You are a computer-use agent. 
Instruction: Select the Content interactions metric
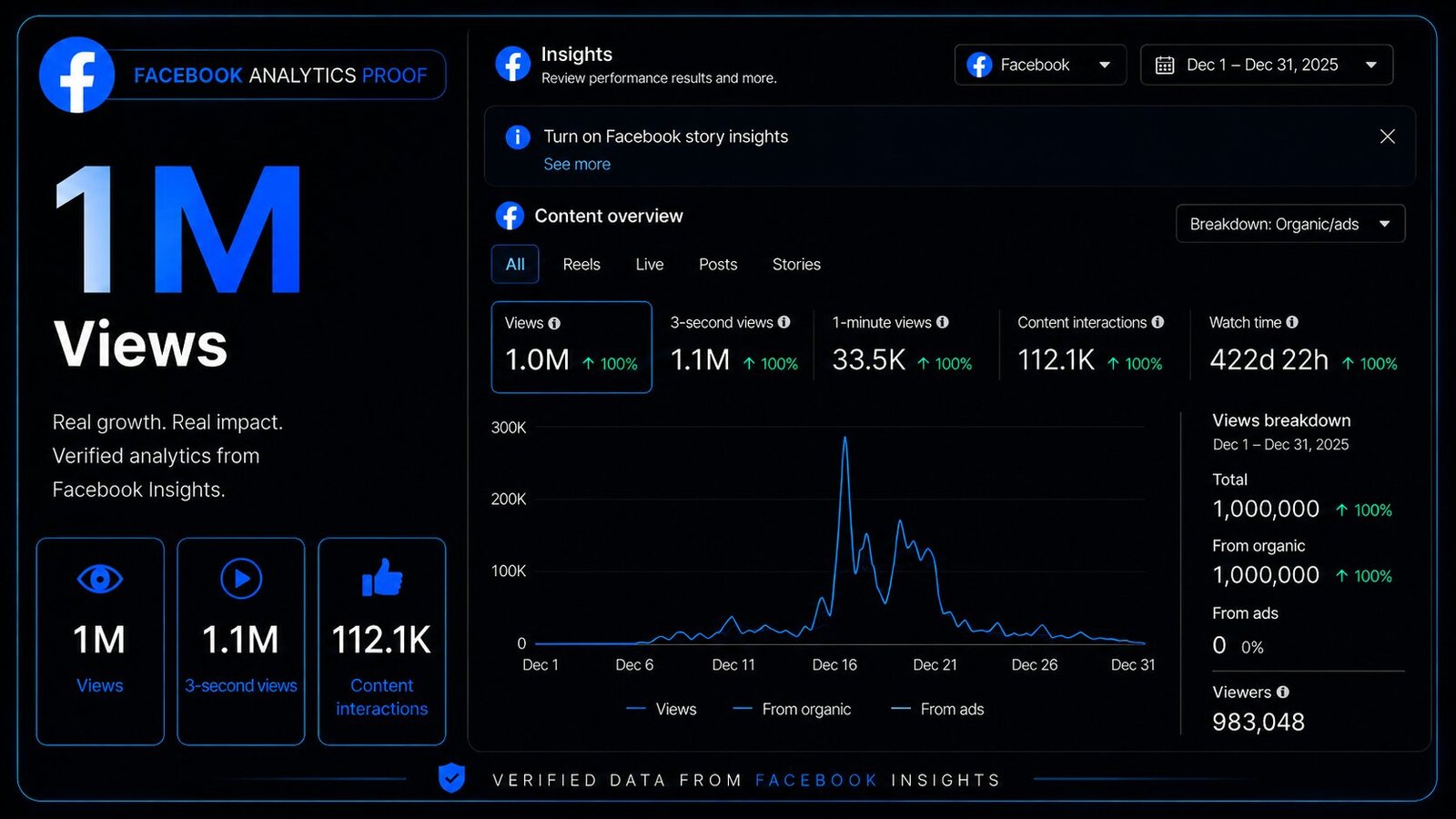[x=1090, y=347]
